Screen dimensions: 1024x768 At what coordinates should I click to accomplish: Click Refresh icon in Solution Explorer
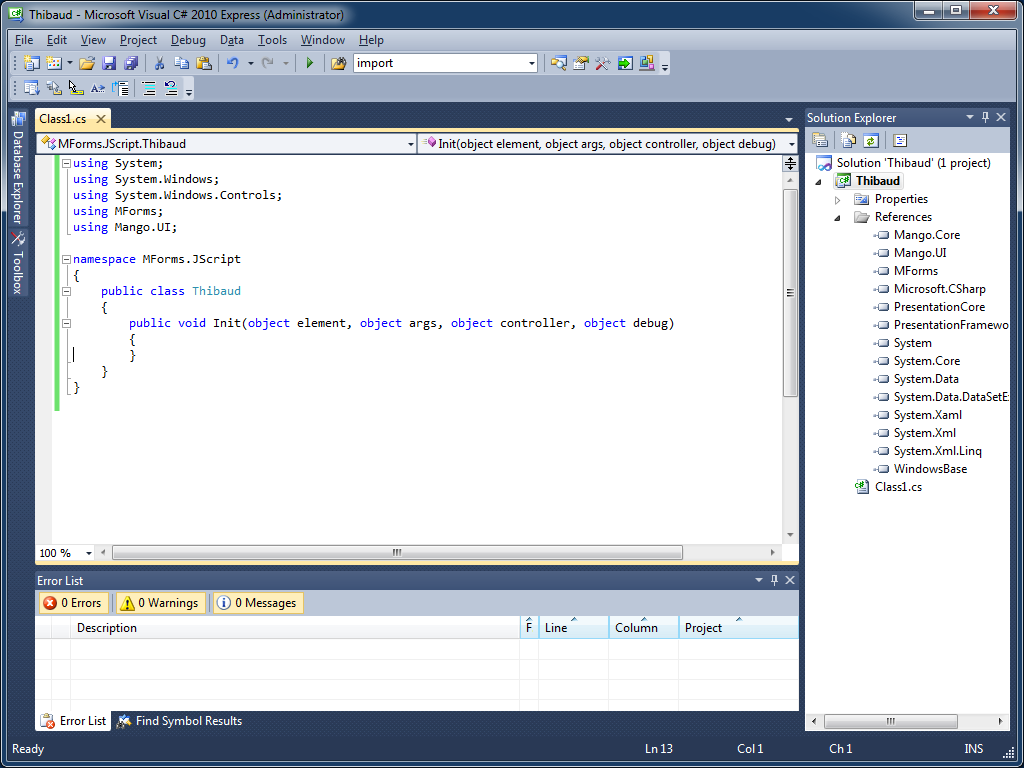pyautogui.click(x=871, y=141)
